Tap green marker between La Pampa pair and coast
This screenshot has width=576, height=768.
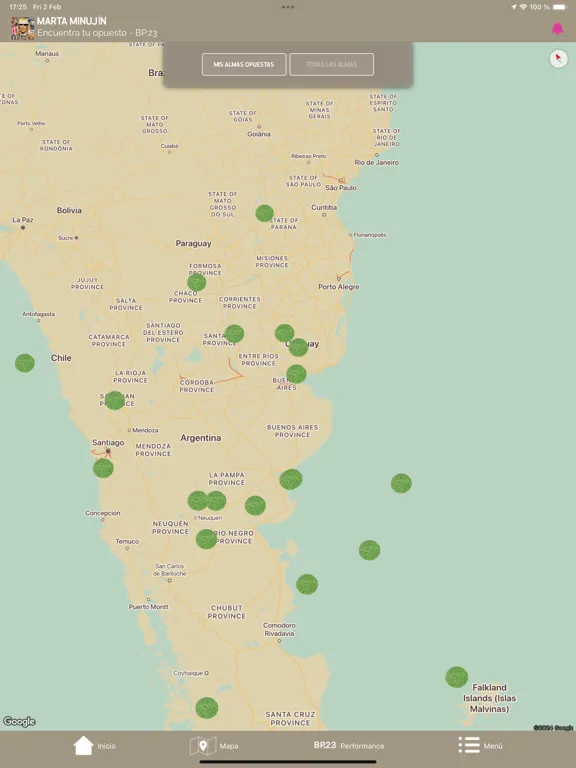(255, 505)
